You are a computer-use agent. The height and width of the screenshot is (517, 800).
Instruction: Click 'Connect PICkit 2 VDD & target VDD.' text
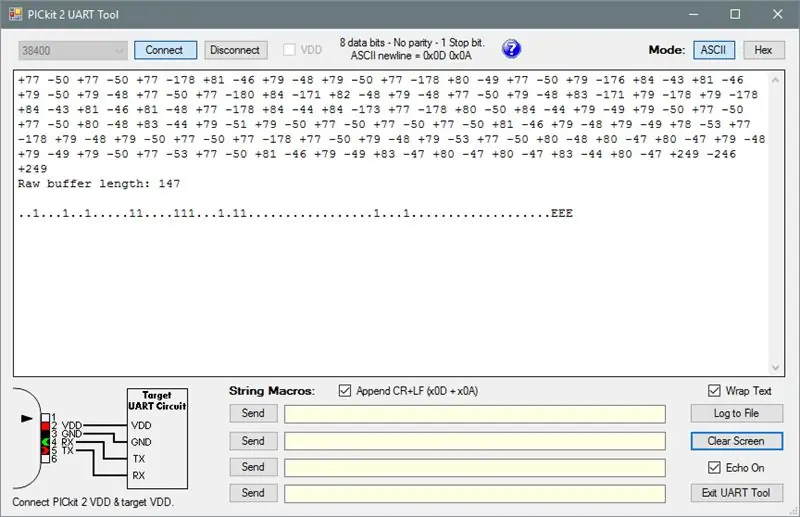(x=93, y=502)
